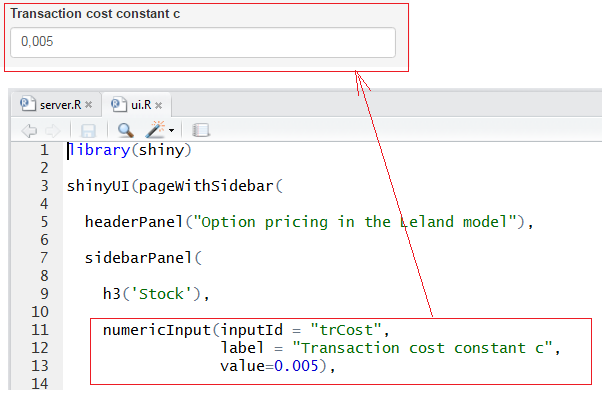Click line number 14 in the gutter
This screenshot has height=397, width=606.
tap(40, 384)
